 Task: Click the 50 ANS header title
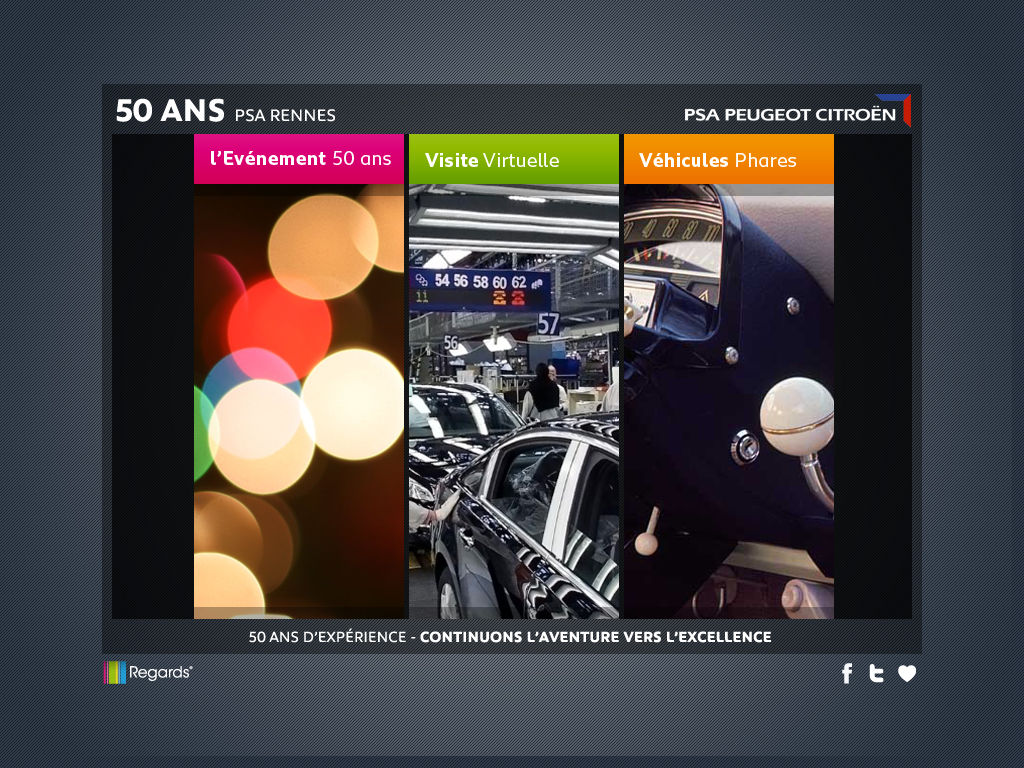point(170,111)
